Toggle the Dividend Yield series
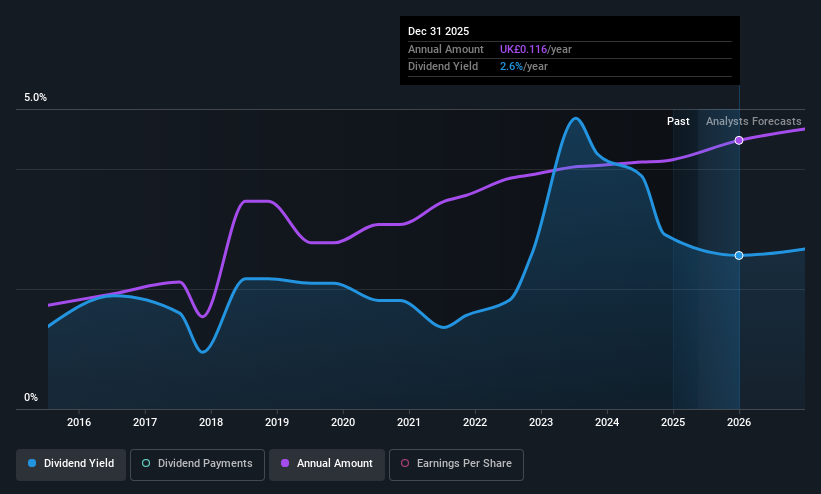The image size is (821, 494). tap(71, 464)
